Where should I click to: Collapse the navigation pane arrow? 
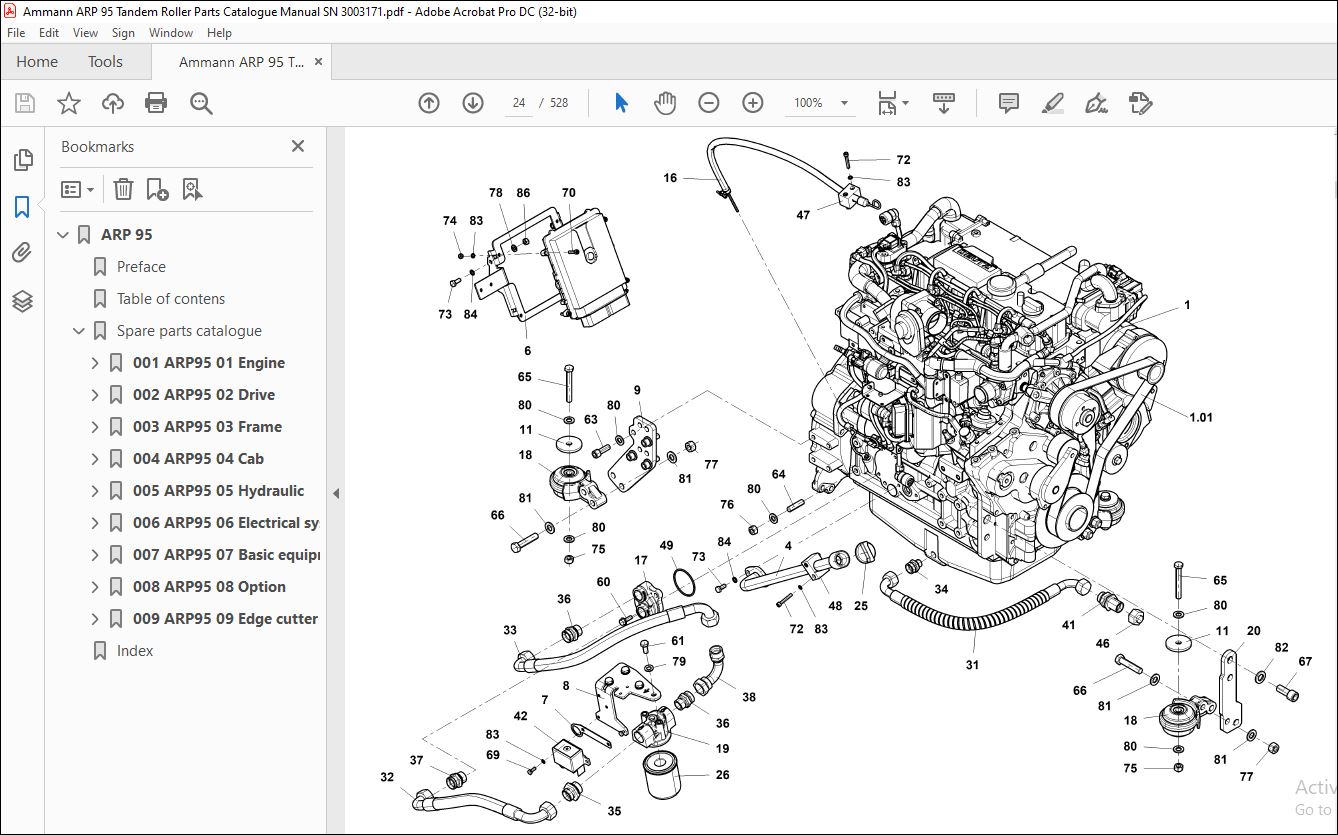[x=336, y=493]
